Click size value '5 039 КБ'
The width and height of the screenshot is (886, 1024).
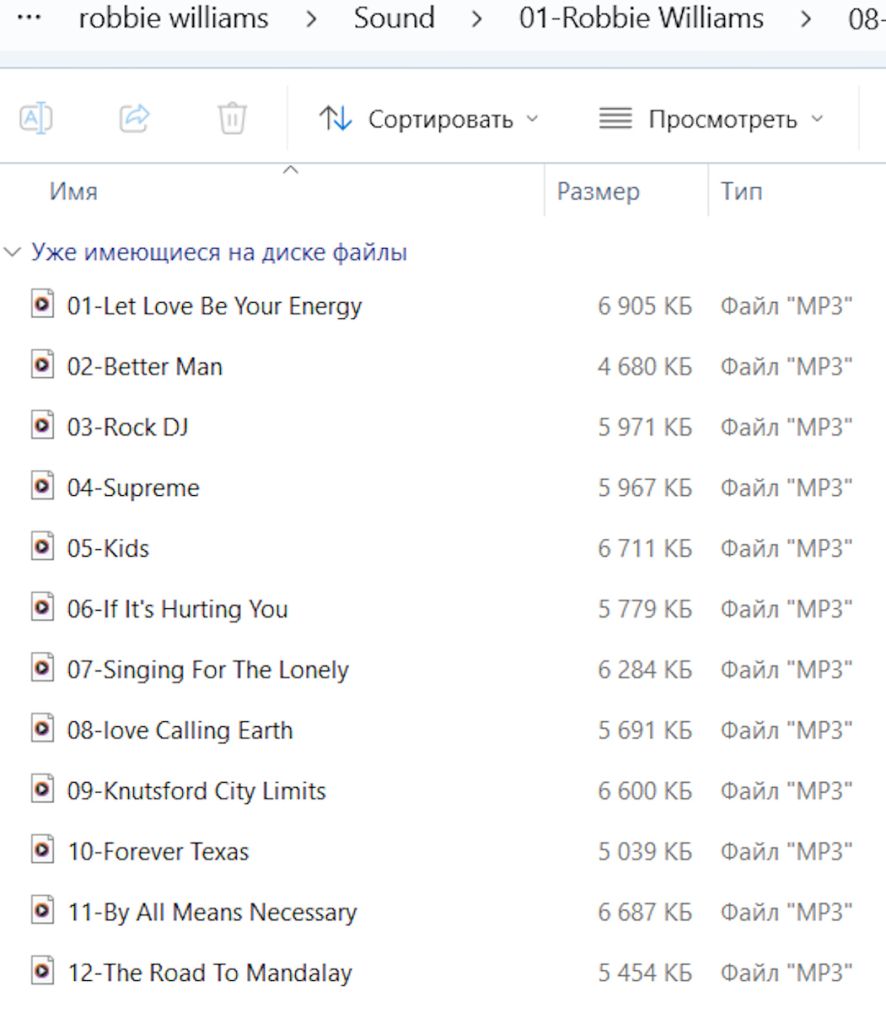[644, 852]
